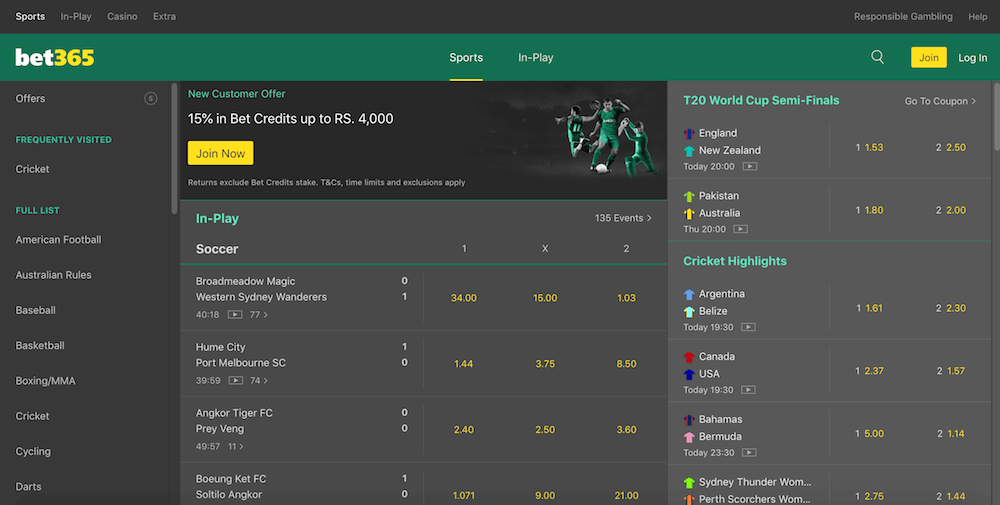Click Bahamas team shirt icon
This screenshot has width=1000, height=505.
(689, 420)
